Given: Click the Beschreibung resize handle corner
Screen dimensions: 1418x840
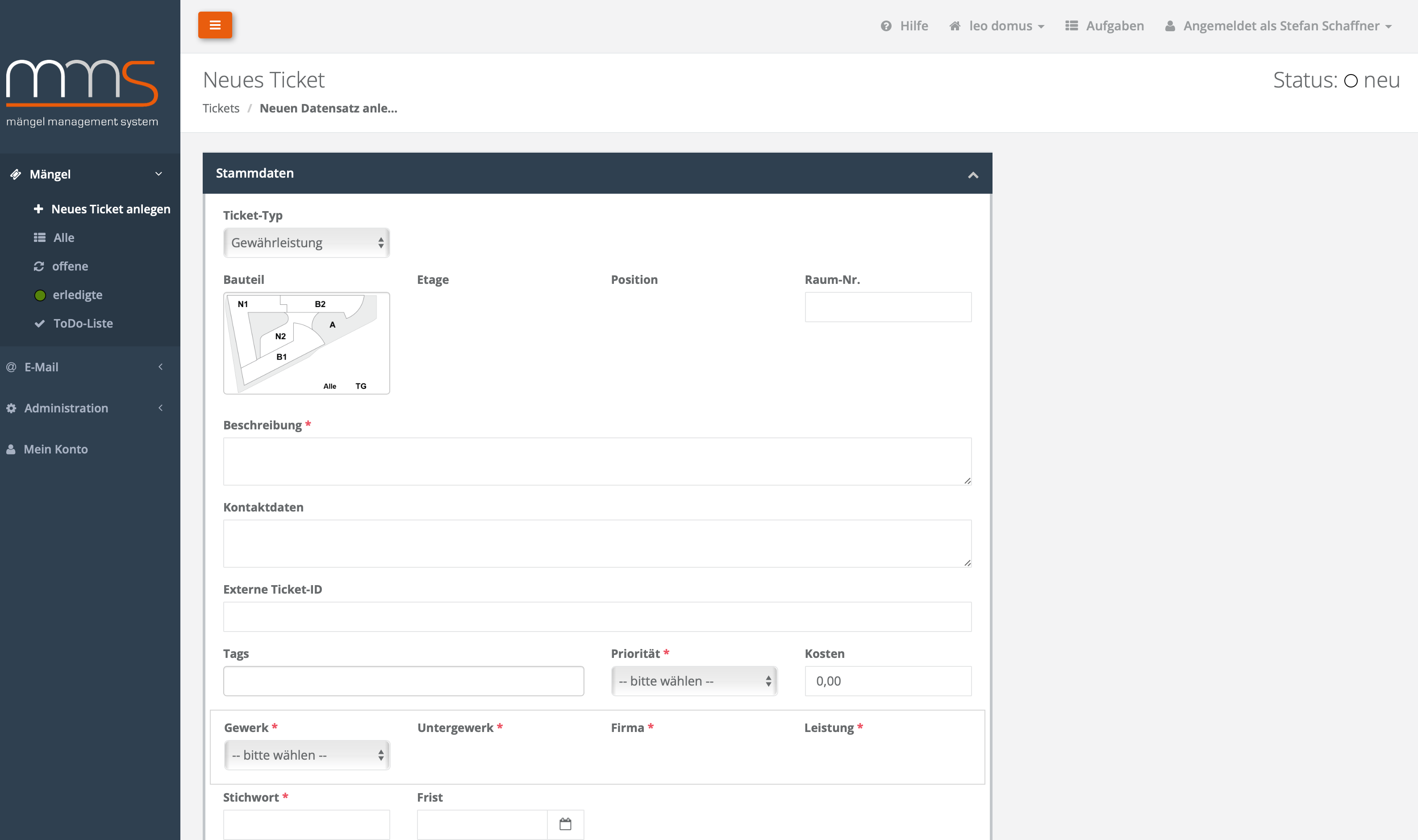Looking at the screenshot, I should coord(968,481).
